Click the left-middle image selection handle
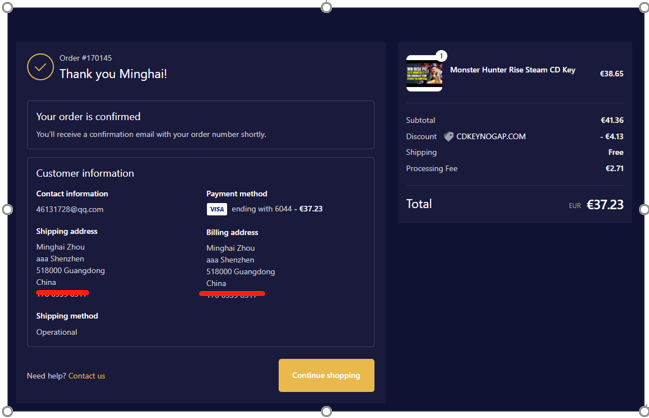The height and width of the screenshot is (418, 649). pos(7,209)
